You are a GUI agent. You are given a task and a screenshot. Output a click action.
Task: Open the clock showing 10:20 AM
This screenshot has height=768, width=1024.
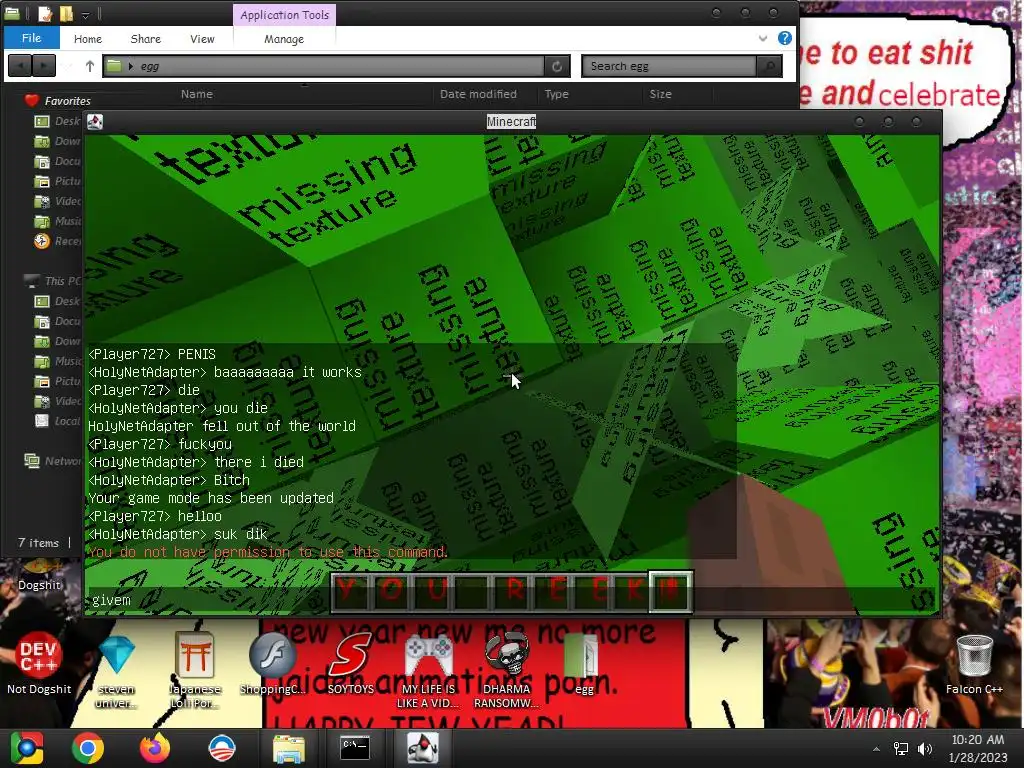(978, 748)
